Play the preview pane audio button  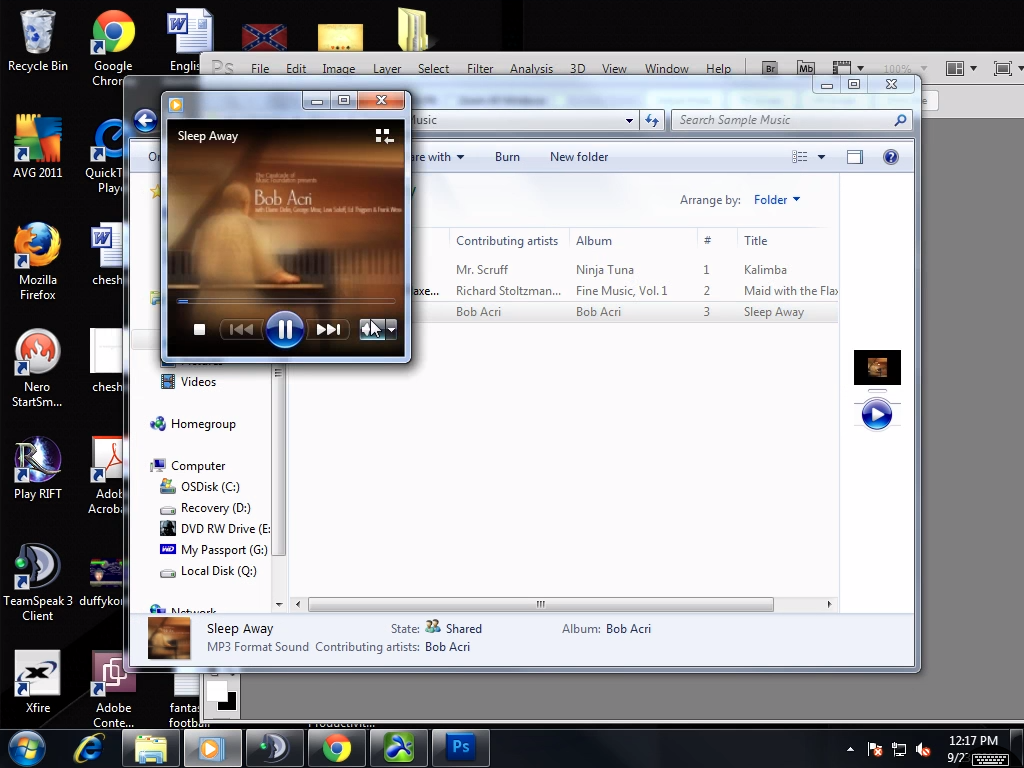point(876,415)
